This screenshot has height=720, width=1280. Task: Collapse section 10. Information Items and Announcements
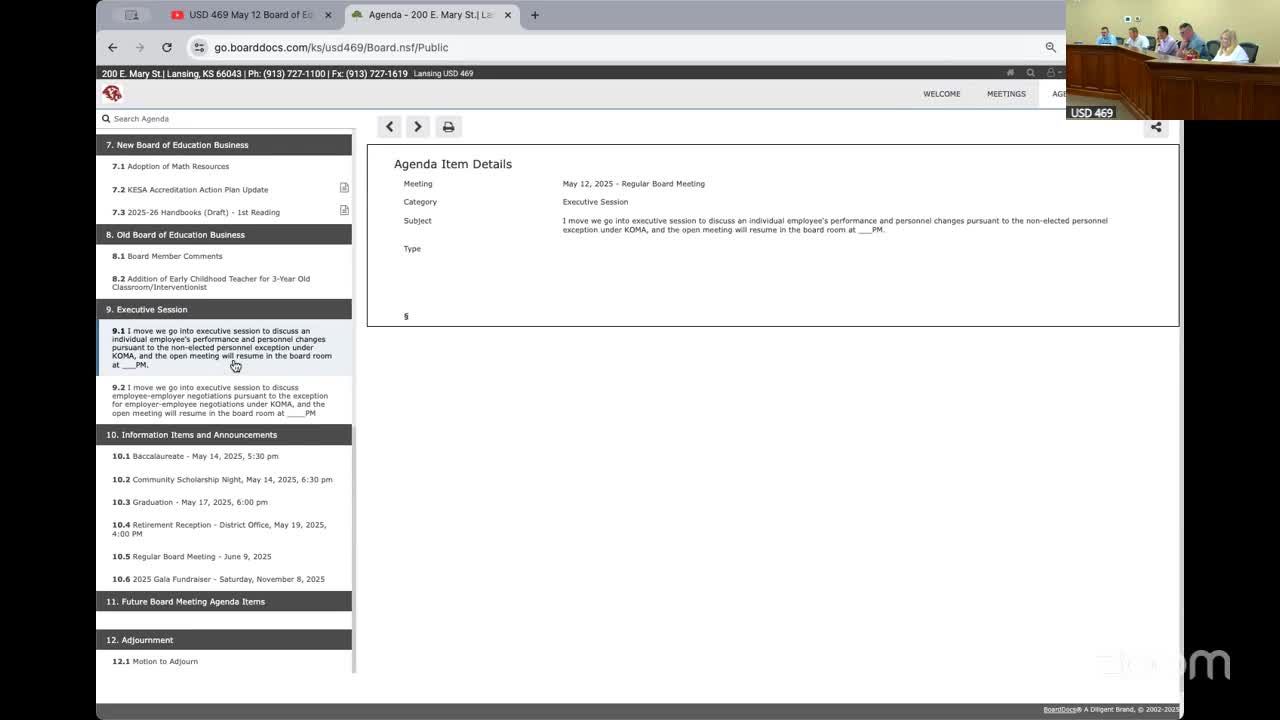[x=224, y=435]
